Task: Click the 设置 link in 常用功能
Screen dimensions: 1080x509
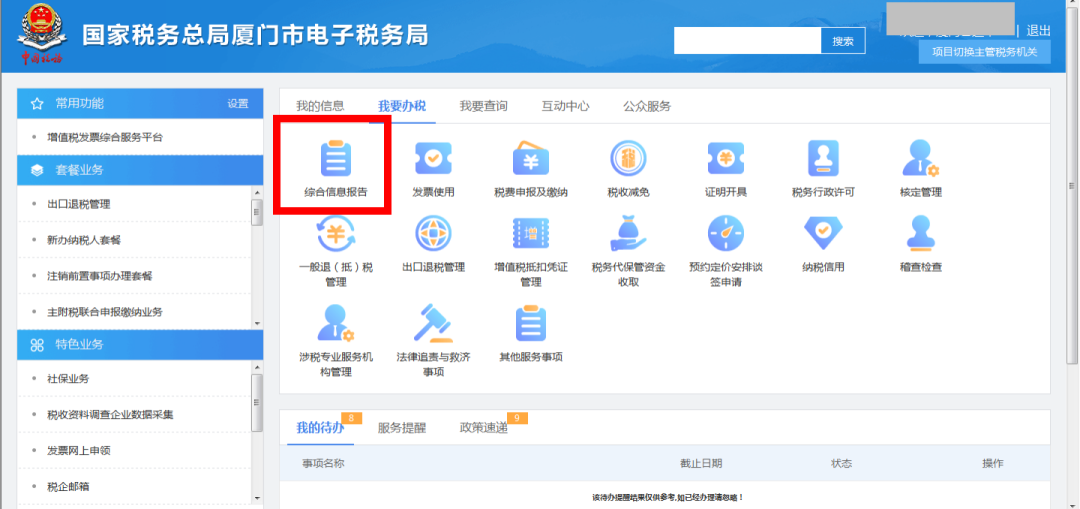Action: pos(238,103)
